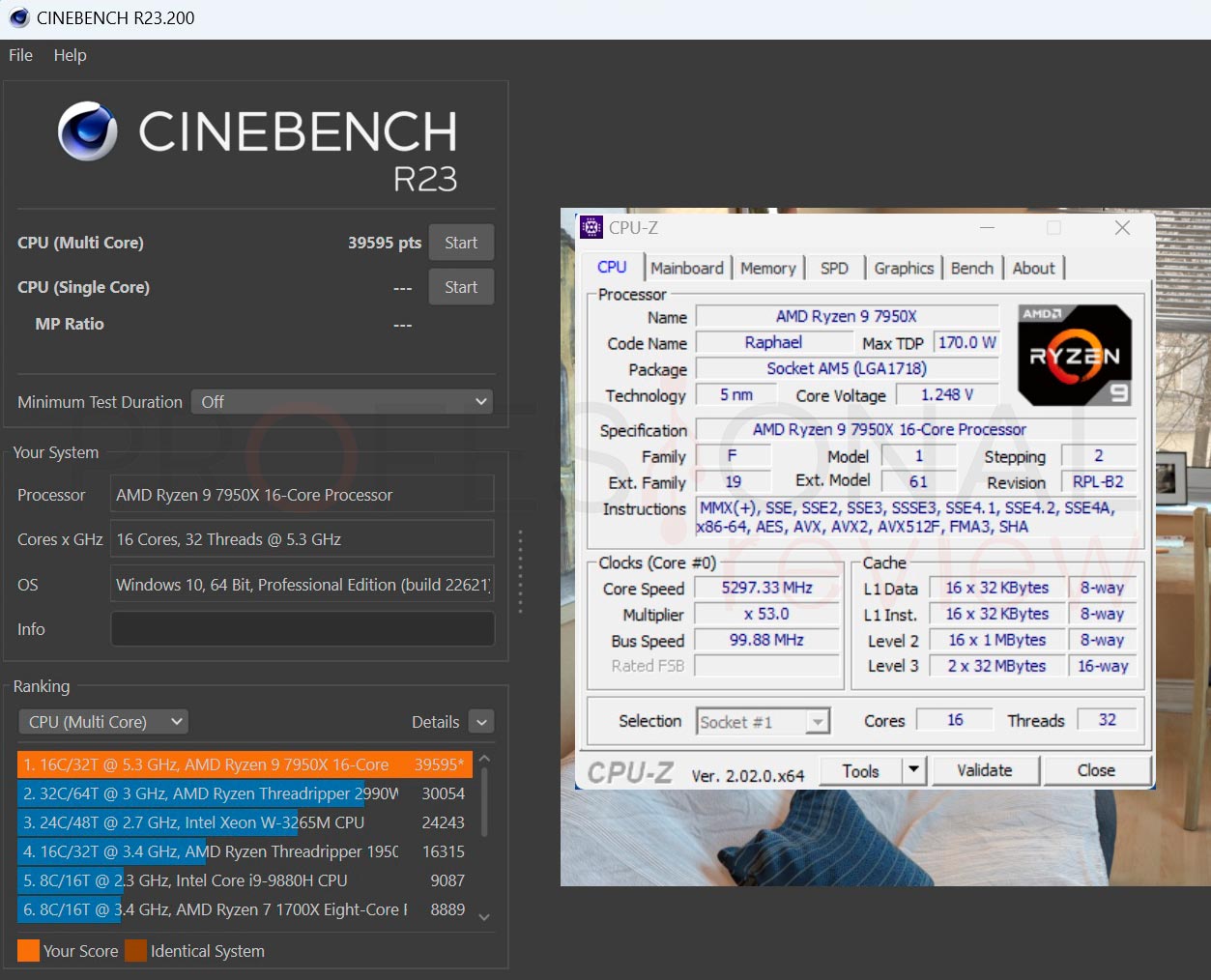This screenshot has height=980, width=1211.
Task: Click the Close button at CPU-Z bottom
Action: point(1096,770)
